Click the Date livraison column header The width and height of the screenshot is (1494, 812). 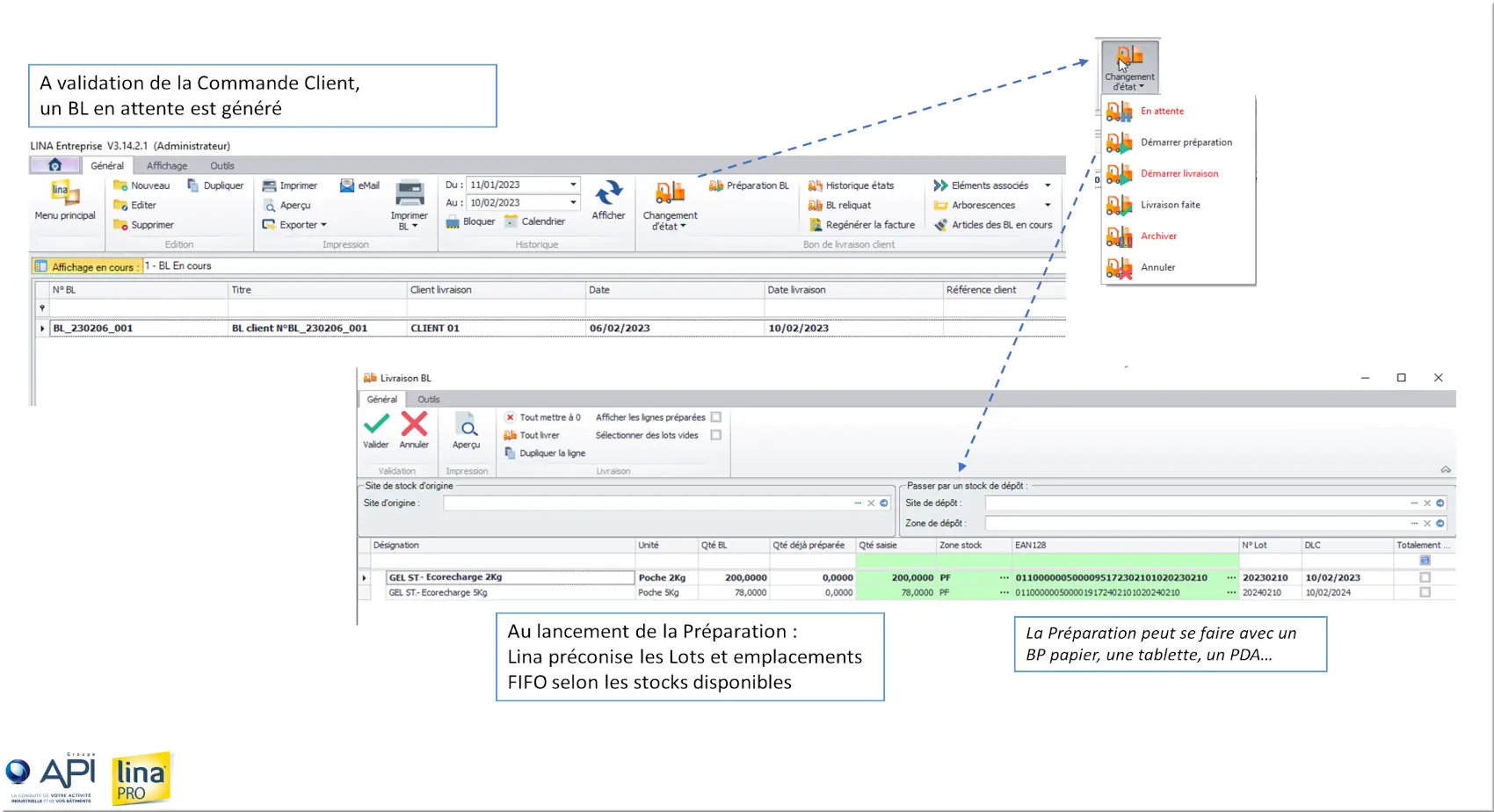click(x=853, y=290)
